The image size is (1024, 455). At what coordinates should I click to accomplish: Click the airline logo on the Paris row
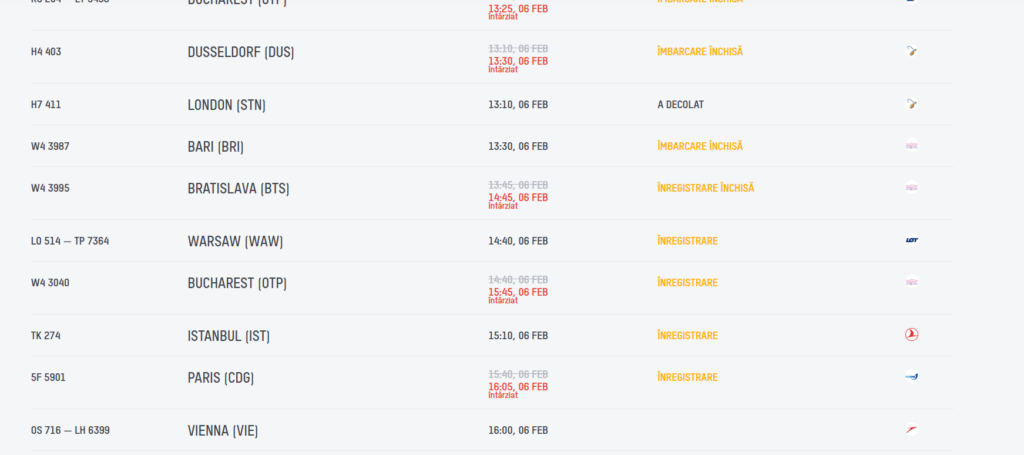pos(911,377)
